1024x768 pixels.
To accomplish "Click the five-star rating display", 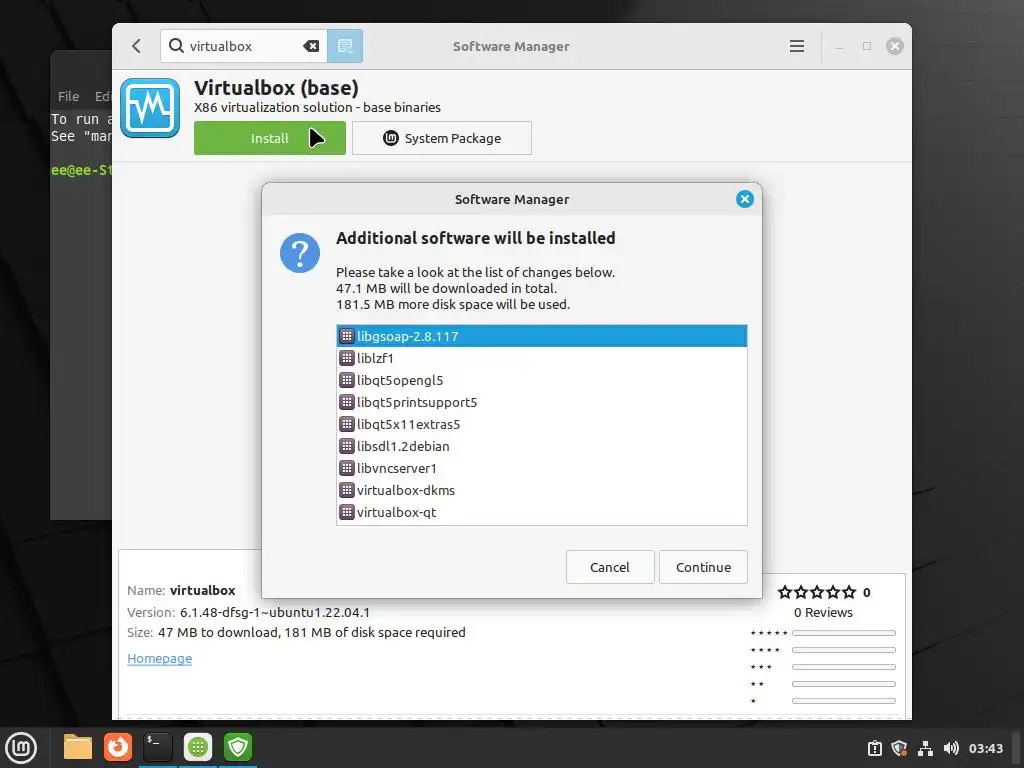I will (816, 592).
